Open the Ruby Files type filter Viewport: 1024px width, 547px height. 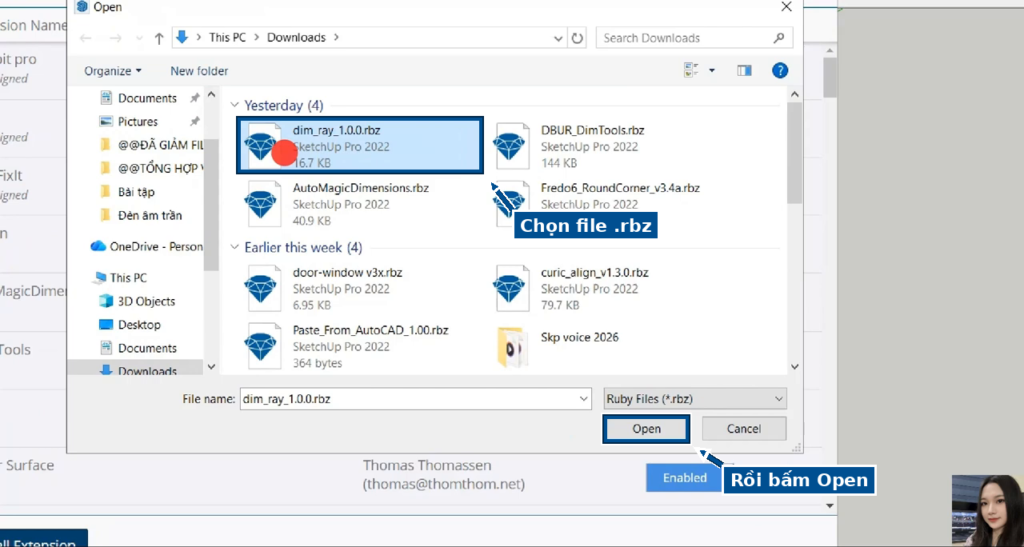pos(695,398)
